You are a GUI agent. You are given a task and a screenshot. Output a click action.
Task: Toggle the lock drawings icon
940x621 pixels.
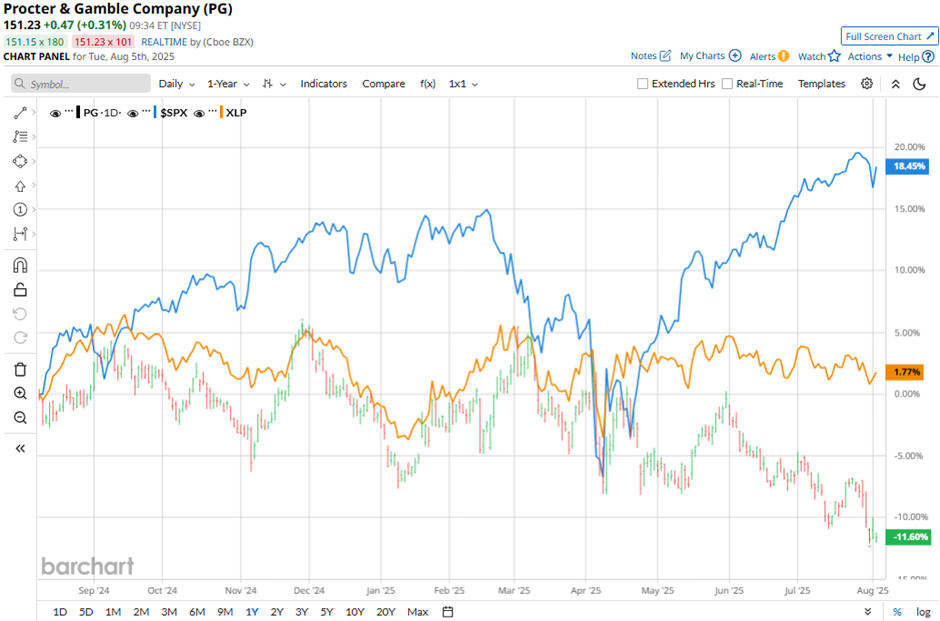point(20,290)
